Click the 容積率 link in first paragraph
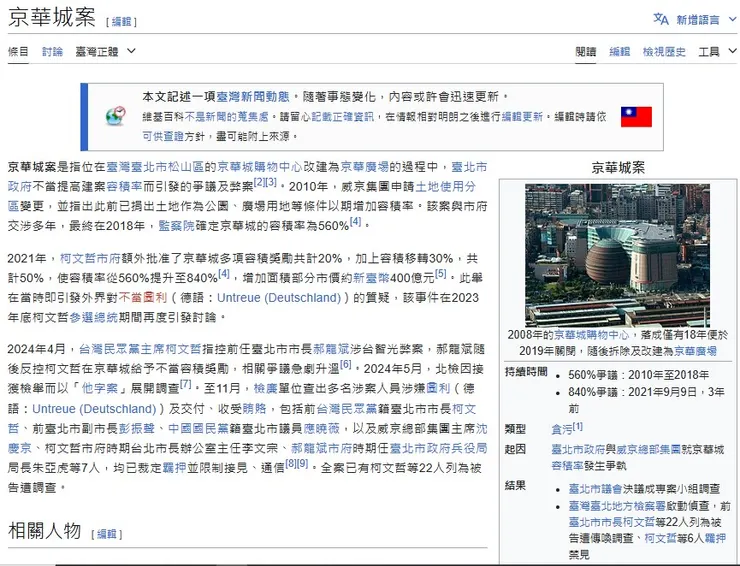 [124, 186]
